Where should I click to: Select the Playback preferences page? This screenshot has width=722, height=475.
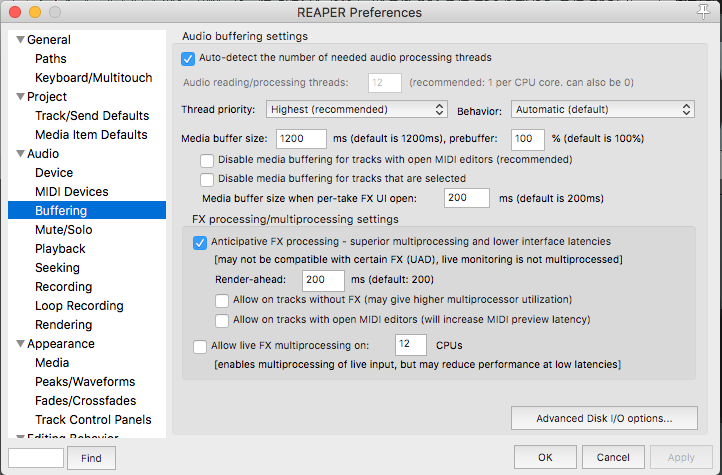coord(60,249)
